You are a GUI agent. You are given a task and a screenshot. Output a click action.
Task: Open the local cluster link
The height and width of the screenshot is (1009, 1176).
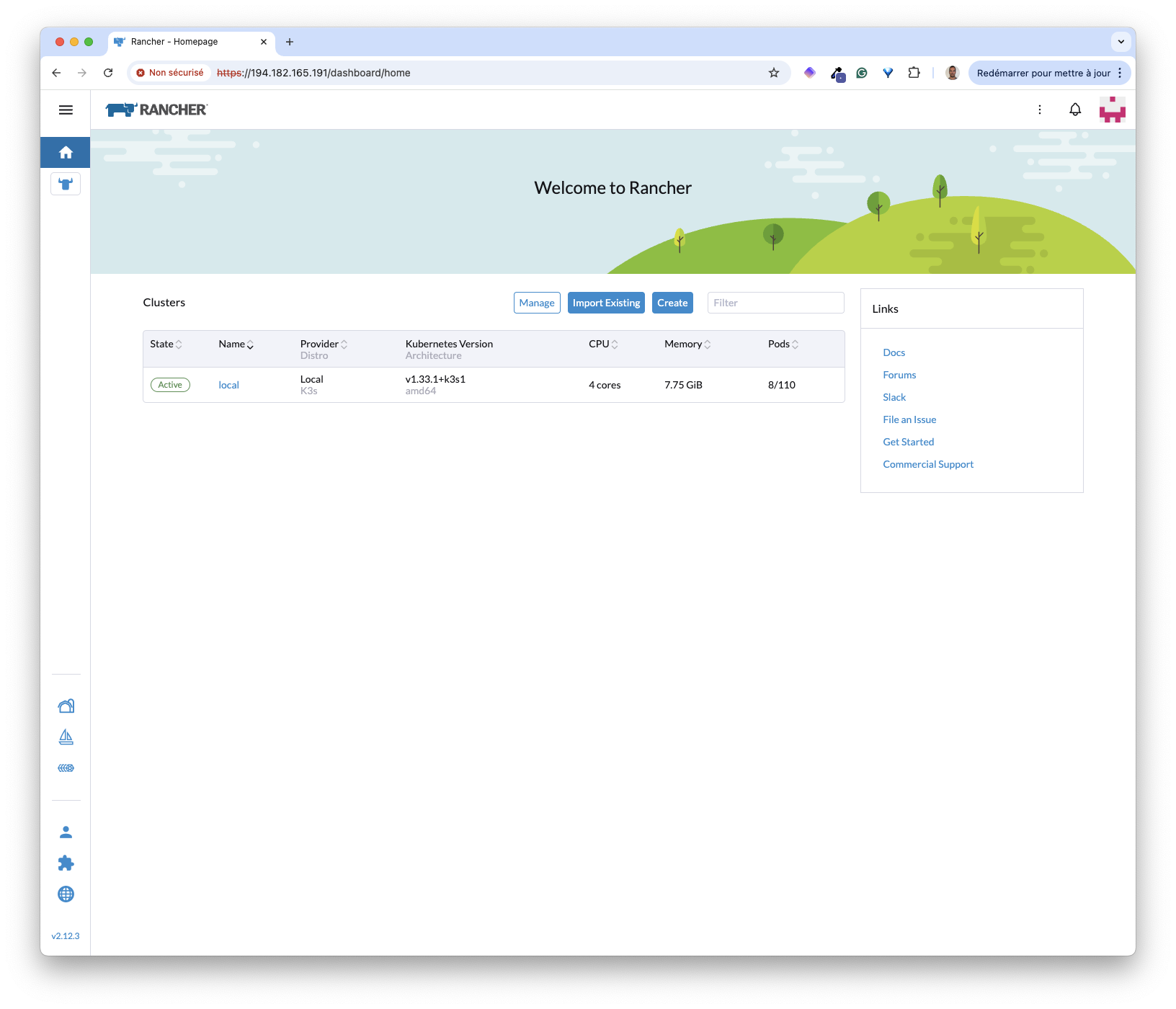point(228,386)
